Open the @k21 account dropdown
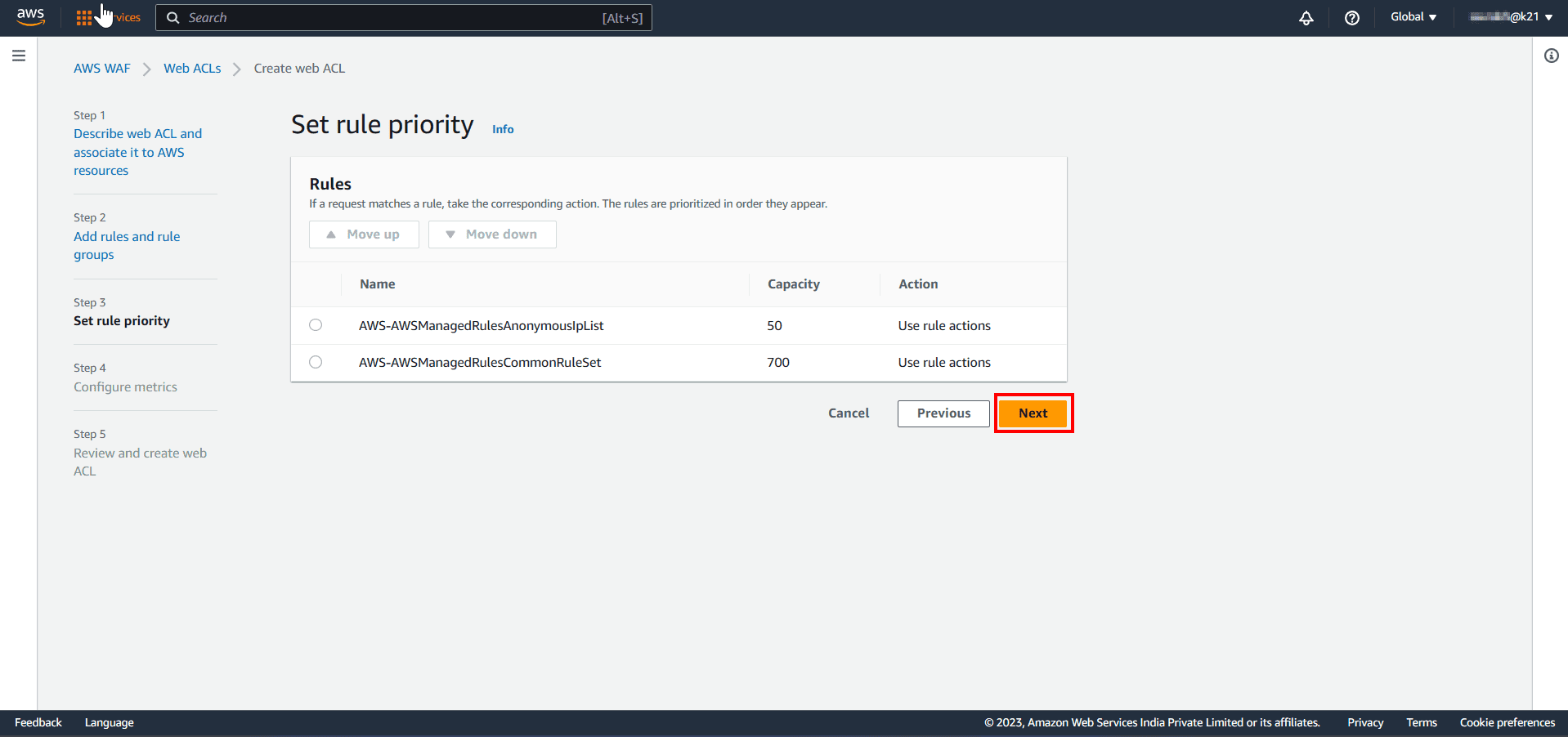Image resolution: width=1568 pixels, height=737 pixels. tap(1511, 17)
